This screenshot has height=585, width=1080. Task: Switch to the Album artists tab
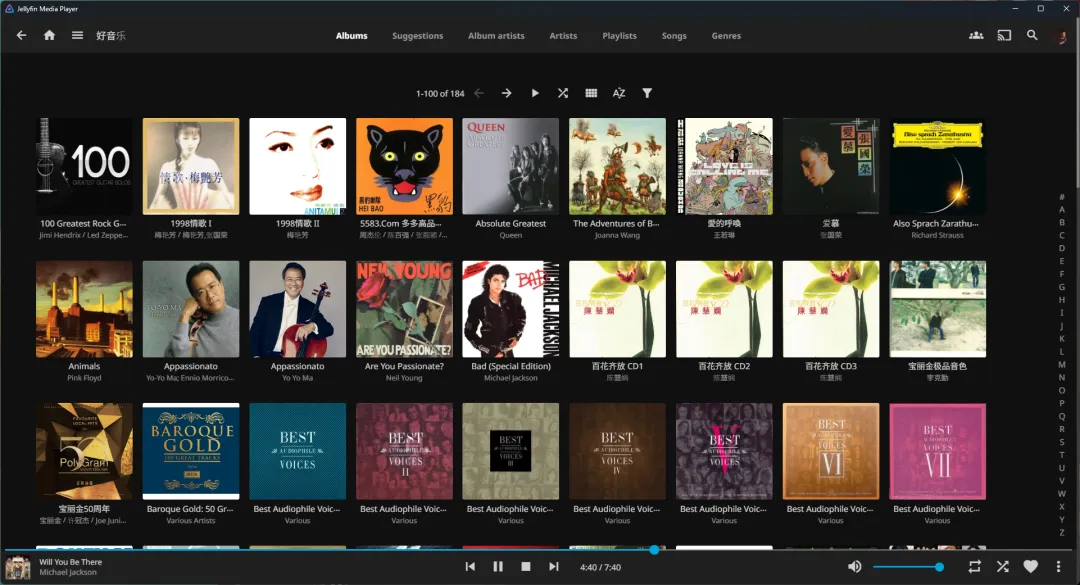click(x=496, y=36)
